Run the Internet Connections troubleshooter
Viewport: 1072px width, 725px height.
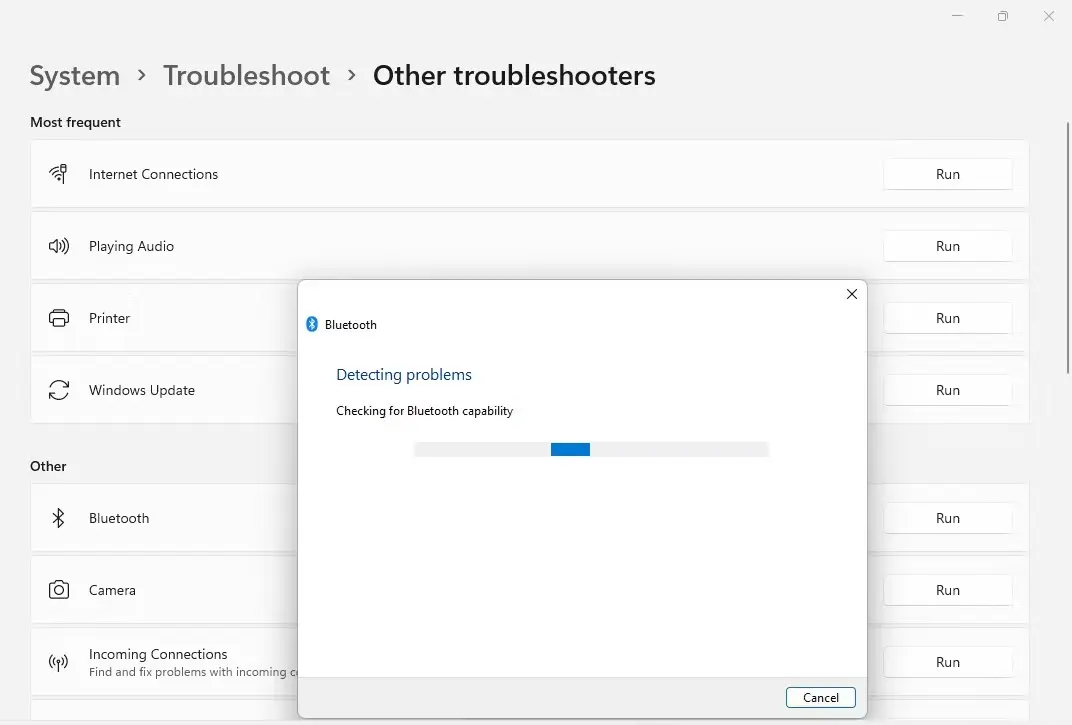pyautogui.click(x=948, y=174)
